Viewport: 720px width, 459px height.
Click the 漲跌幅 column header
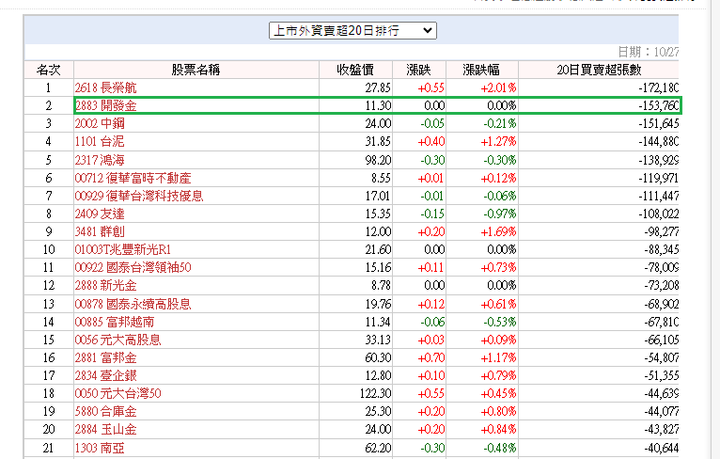coord(482,70)
